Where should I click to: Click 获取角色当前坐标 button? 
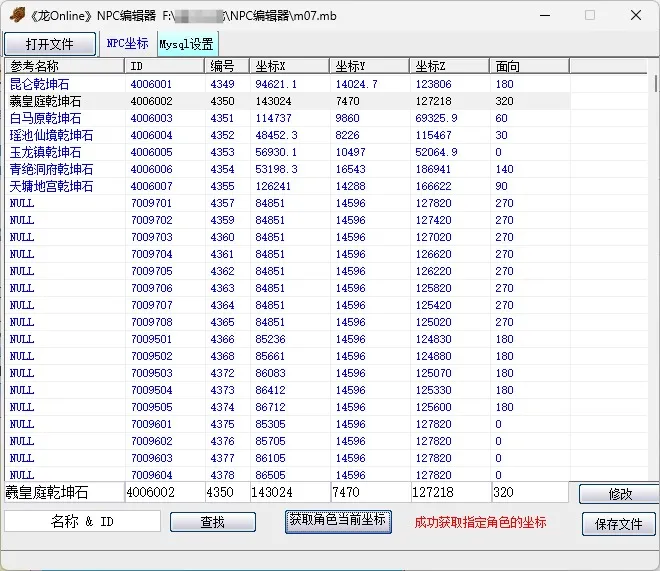[338, 521]
